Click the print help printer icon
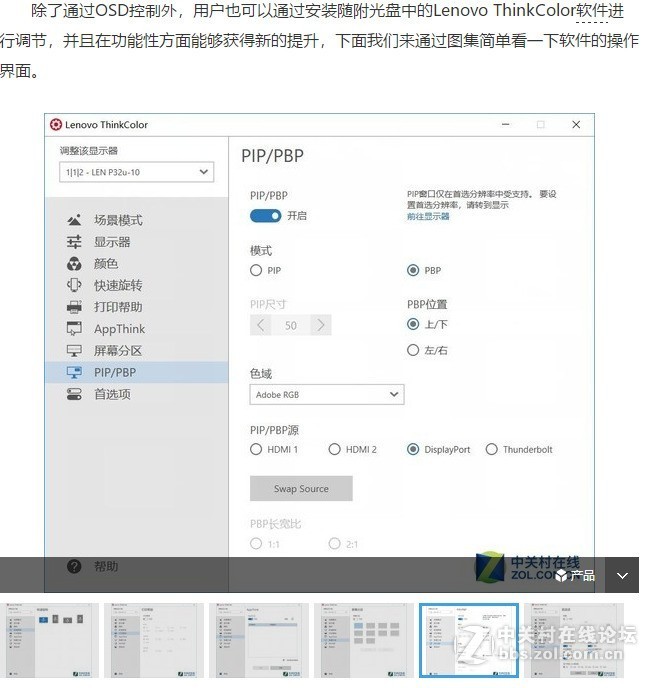 (x=74, y=307)
